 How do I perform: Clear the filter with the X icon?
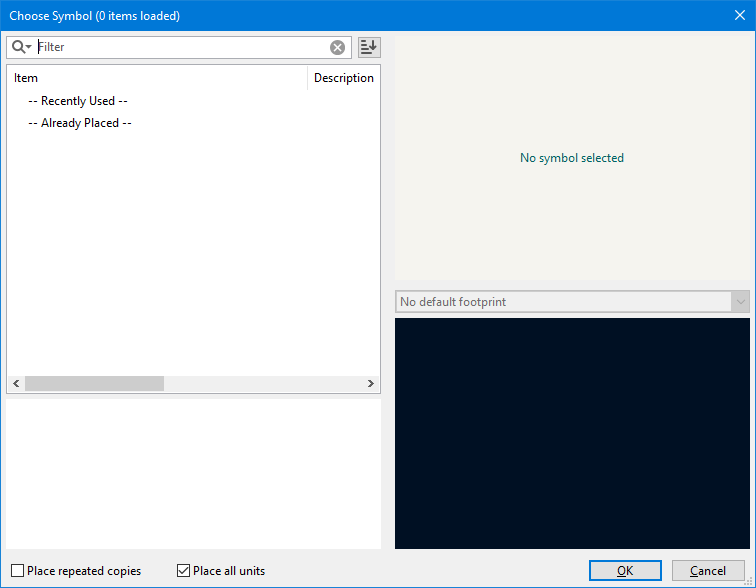point(338,47)
